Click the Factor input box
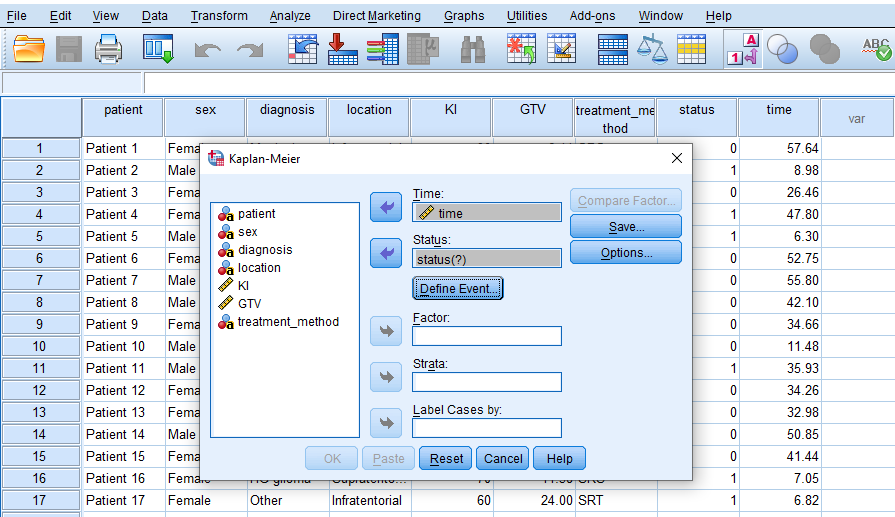This screenshot has width=895, height=517. [487, 336]
